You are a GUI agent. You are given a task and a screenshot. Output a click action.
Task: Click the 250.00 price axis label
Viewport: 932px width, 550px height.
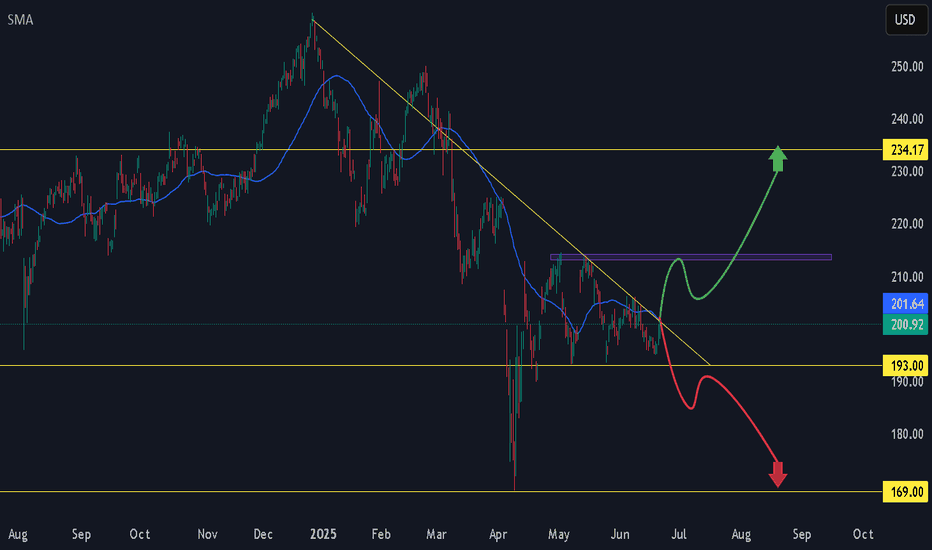907,67
